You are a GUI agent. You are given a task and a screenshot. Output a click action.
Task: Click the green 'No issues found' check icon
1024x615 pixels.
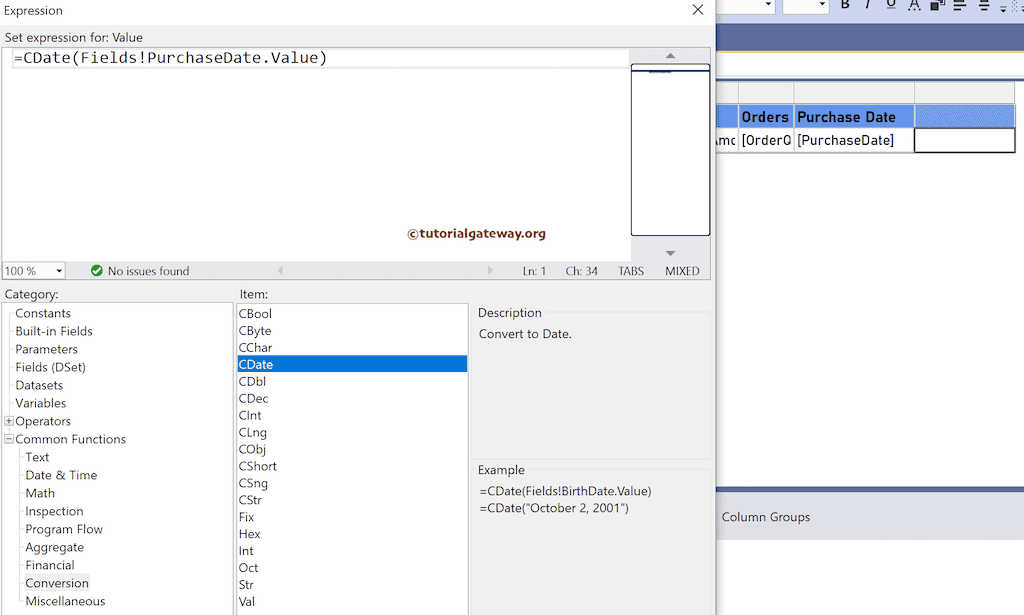(96, 270)
